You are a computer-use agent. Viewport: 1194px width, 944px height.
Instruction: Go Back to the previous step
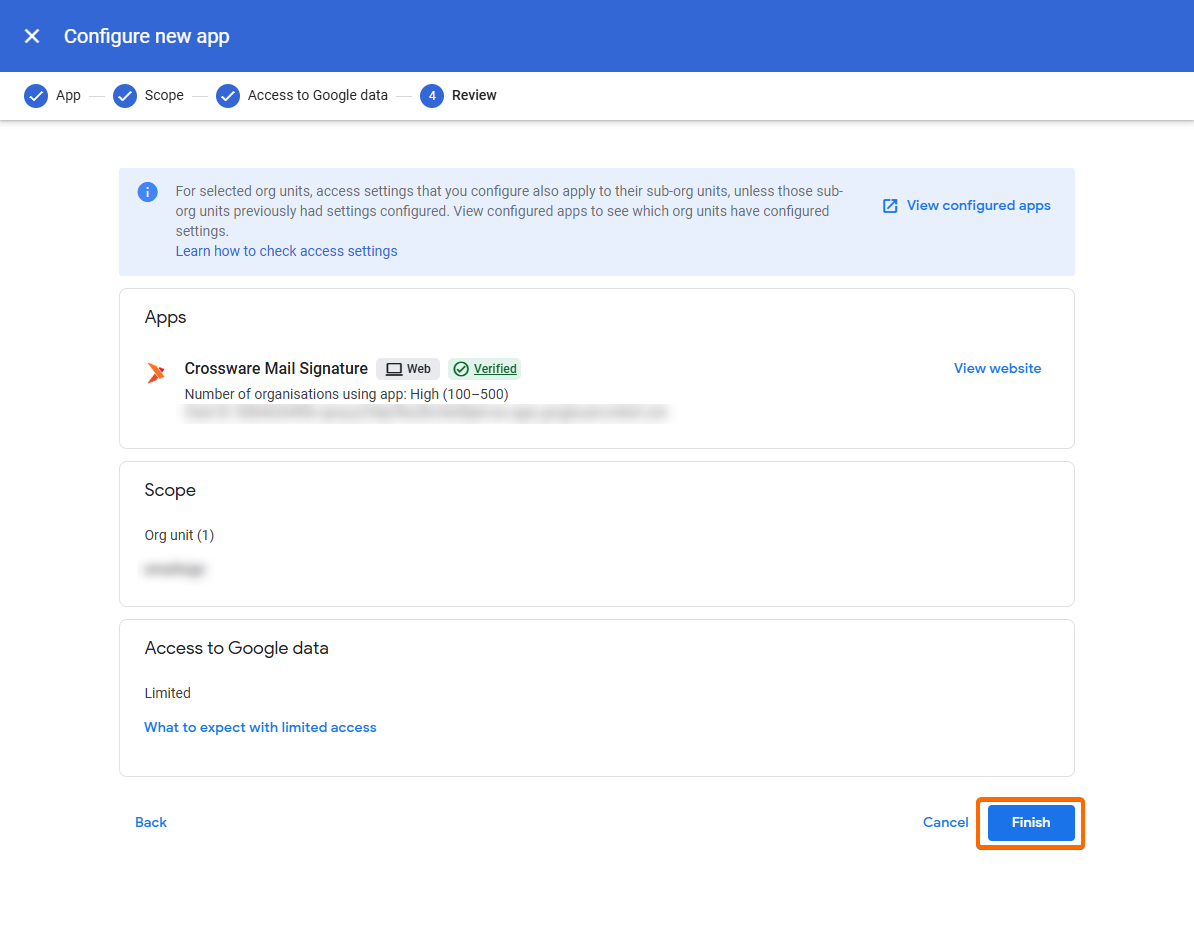[151, 823]
